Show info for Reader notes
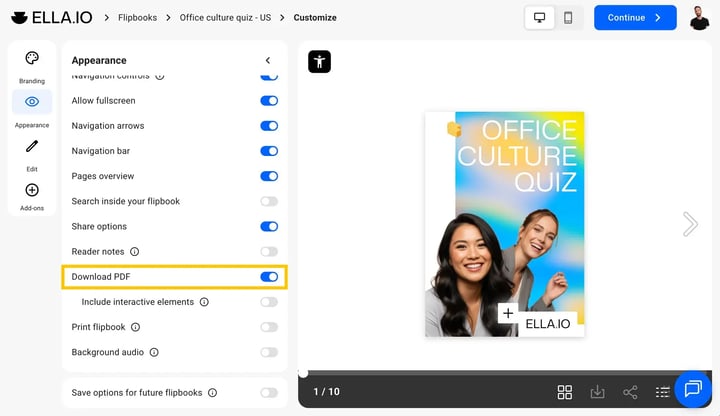 [135, 252]
